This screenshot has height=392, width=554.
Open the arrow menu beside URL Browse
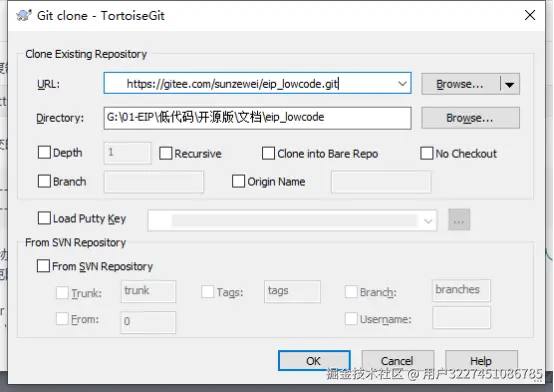pos(509,84)
